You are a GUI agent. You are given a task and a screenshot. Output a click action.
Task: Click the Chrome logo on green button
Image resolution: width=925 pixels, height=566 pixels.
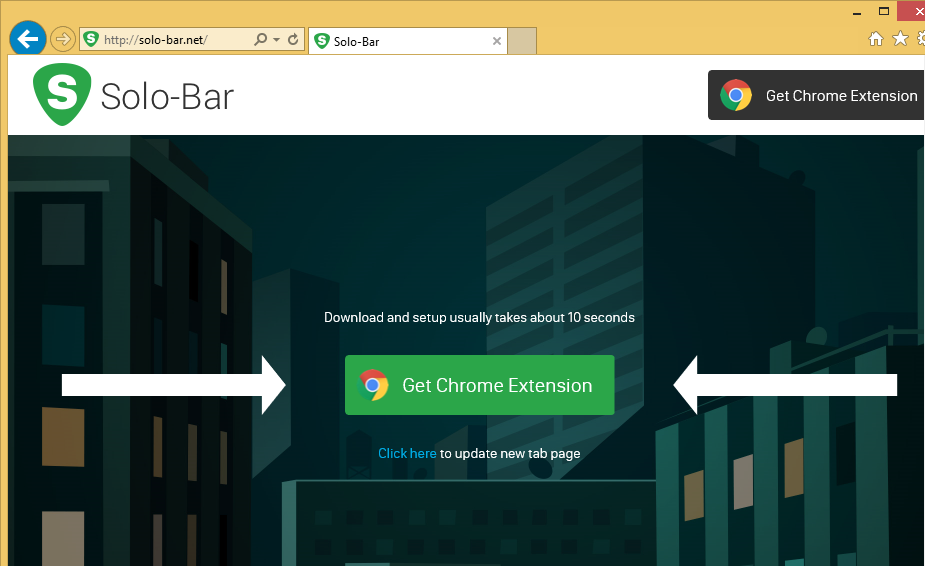[x=374, y=385]
